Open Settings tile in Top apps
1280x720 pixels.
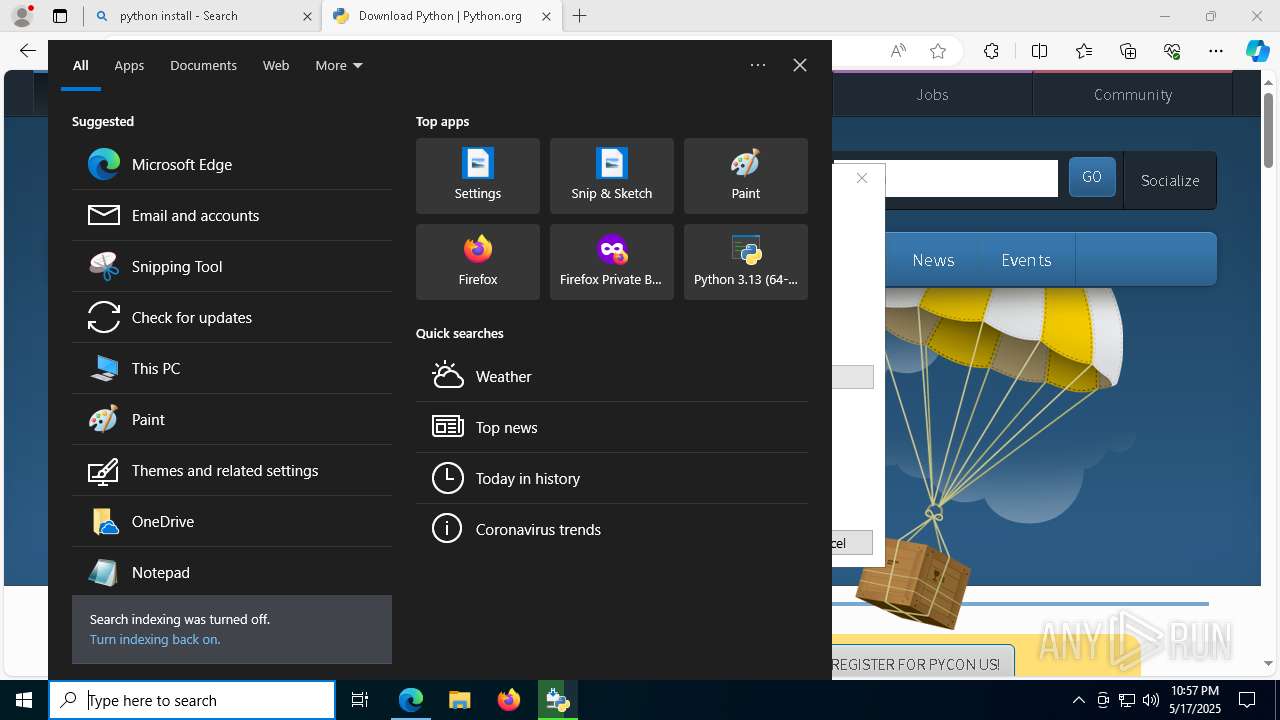click(x=478, y=176)
